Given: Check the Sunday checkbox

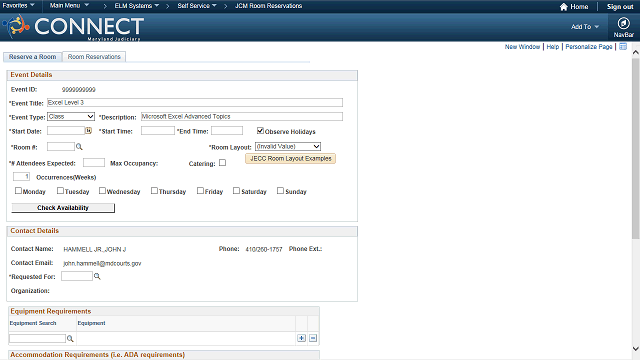Looking at the screenshot, I should (280, 191).
